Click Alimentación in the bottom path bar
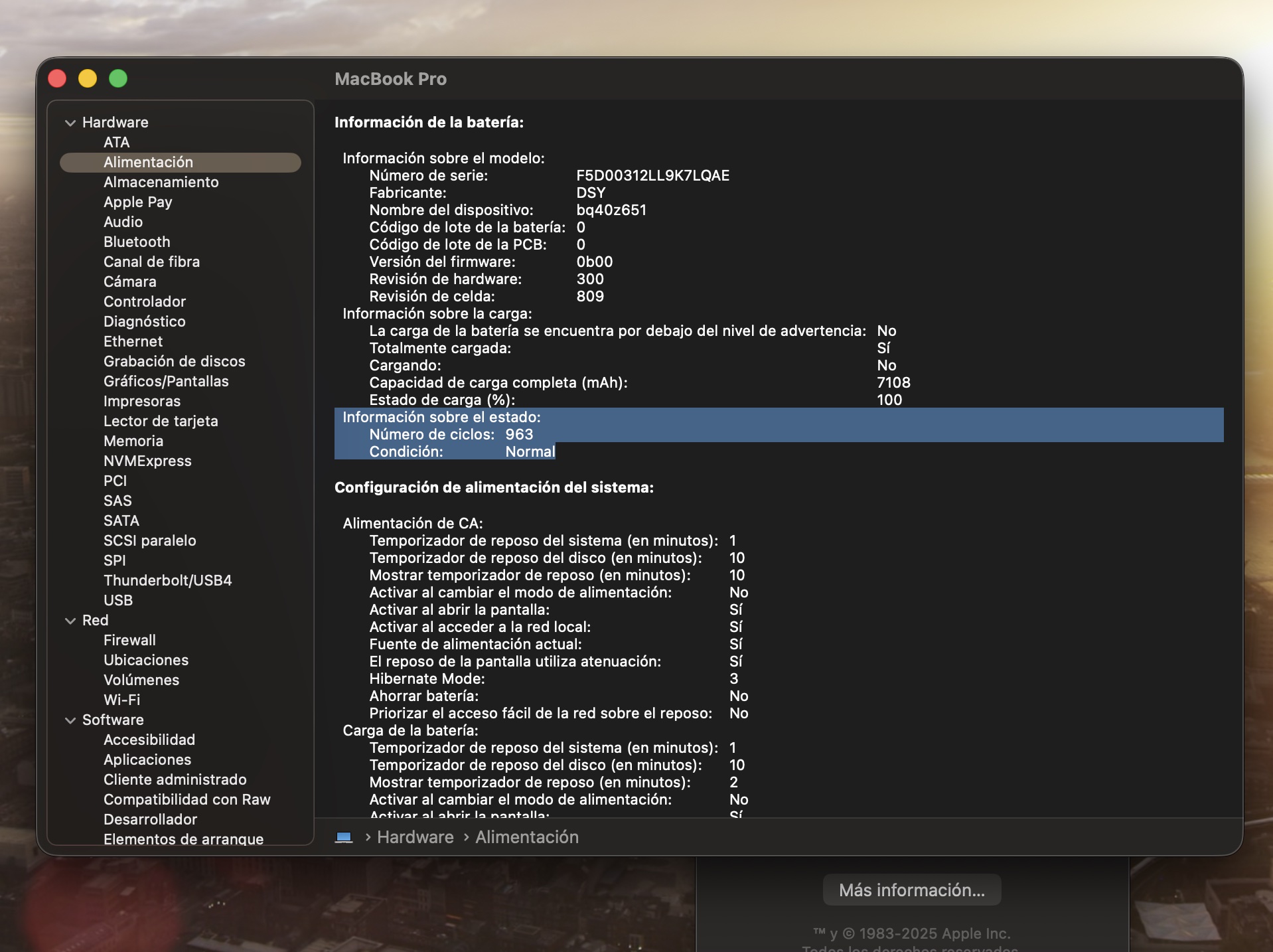The height and width of the screenshot is (952, 1273). pos(526,837)
